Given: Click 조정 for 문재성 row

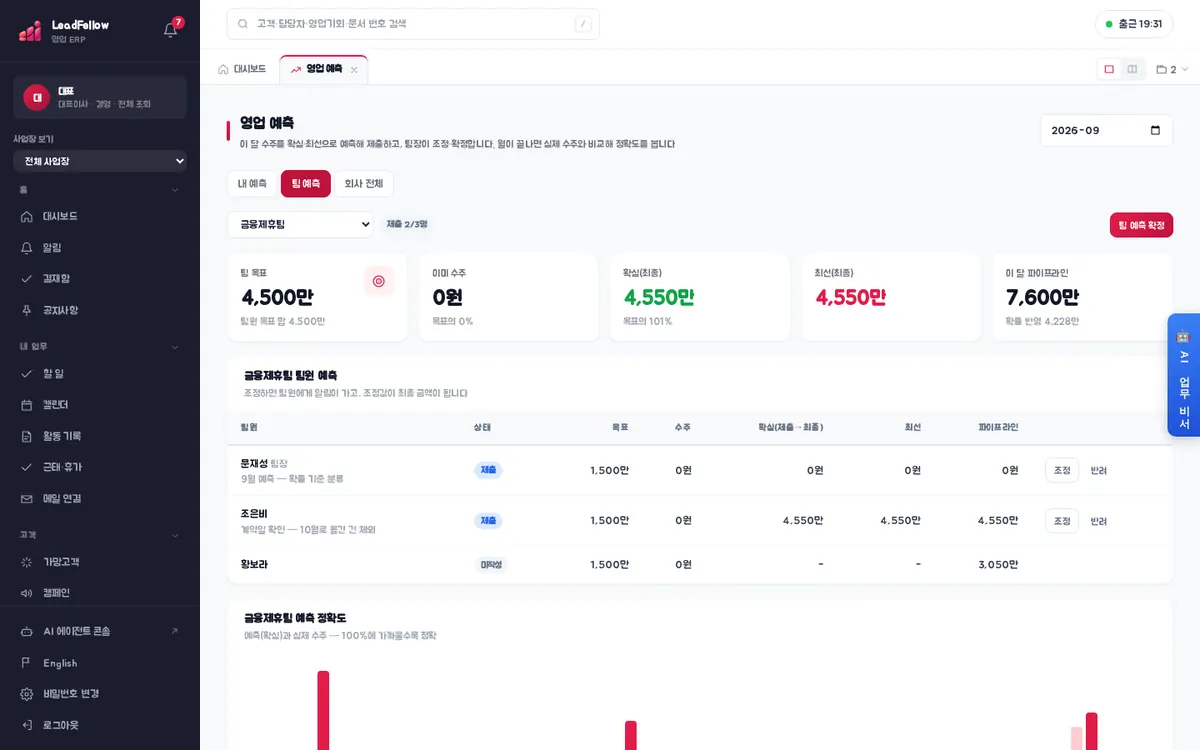Looking at the screenshot, I should (1062, 470).
